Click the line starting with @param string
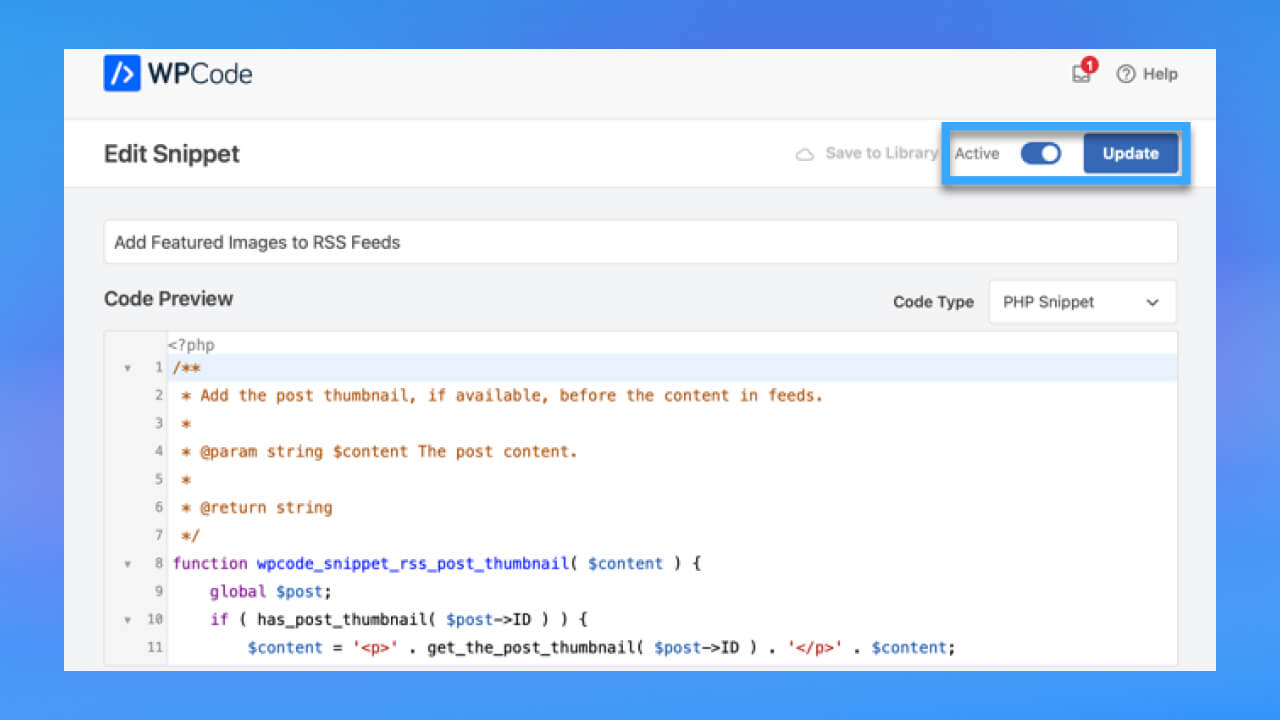The height and width of the screenshot is (720, 1280). click(380, 451)
